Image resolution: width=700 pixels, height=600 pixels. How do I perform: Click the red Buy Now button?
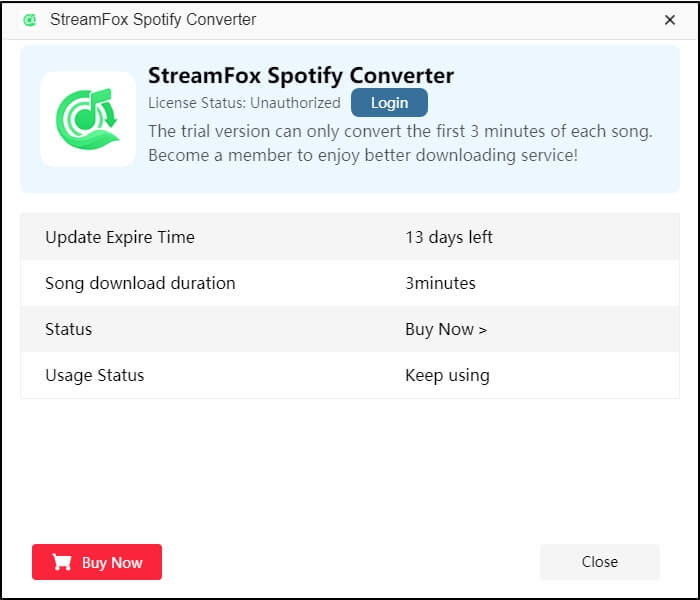point(97,562)
